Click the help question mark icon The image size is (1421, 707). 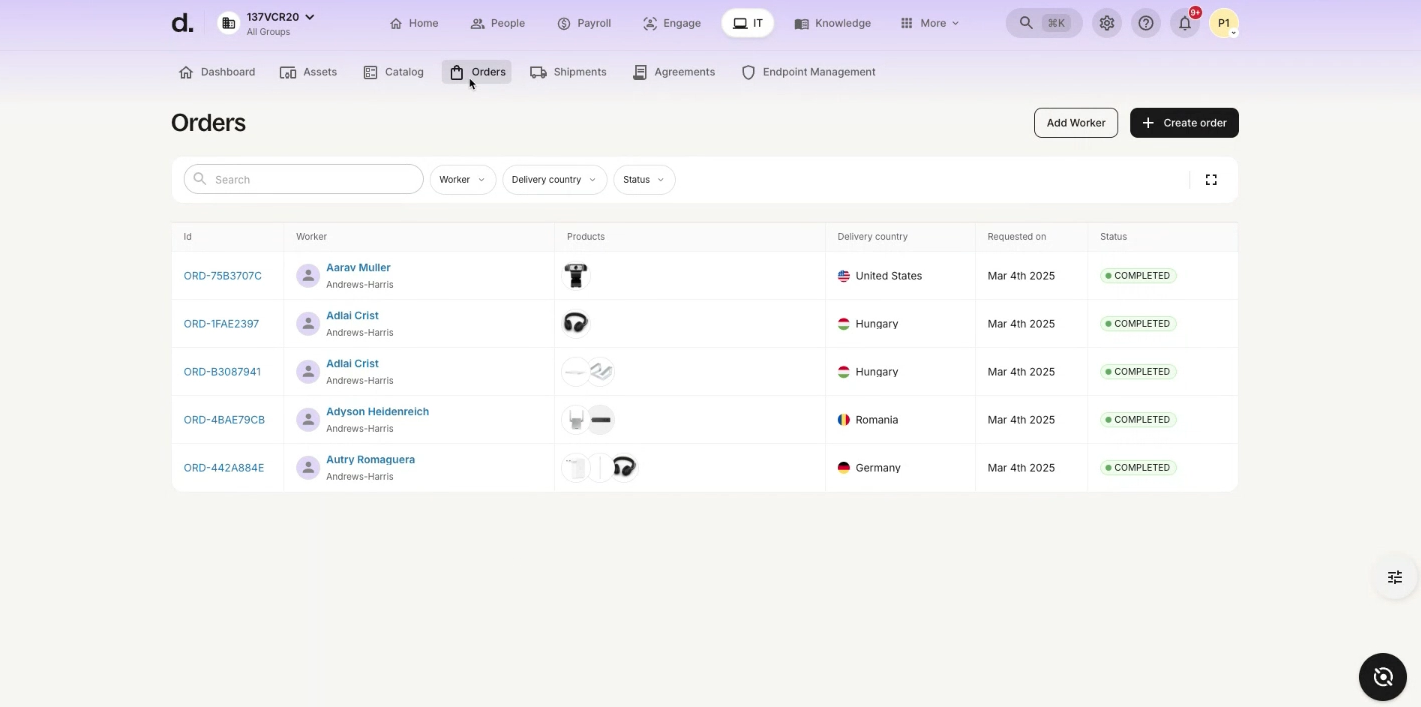[x=1146, y=23]
